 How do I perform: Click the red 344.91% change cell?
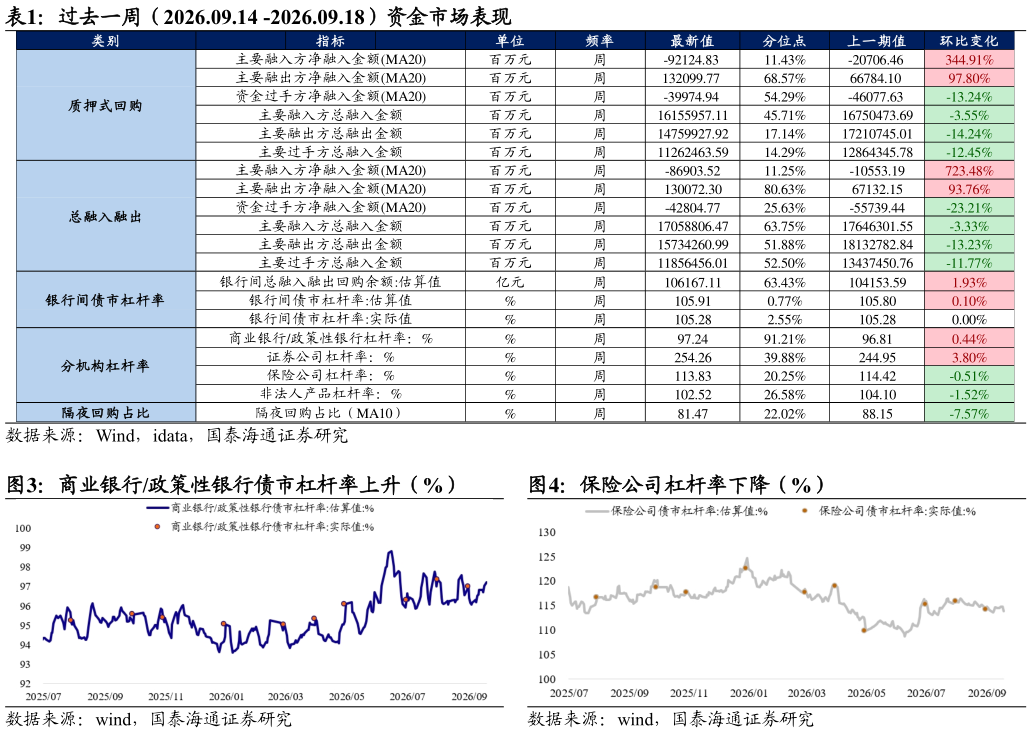[x=969, y=60]
